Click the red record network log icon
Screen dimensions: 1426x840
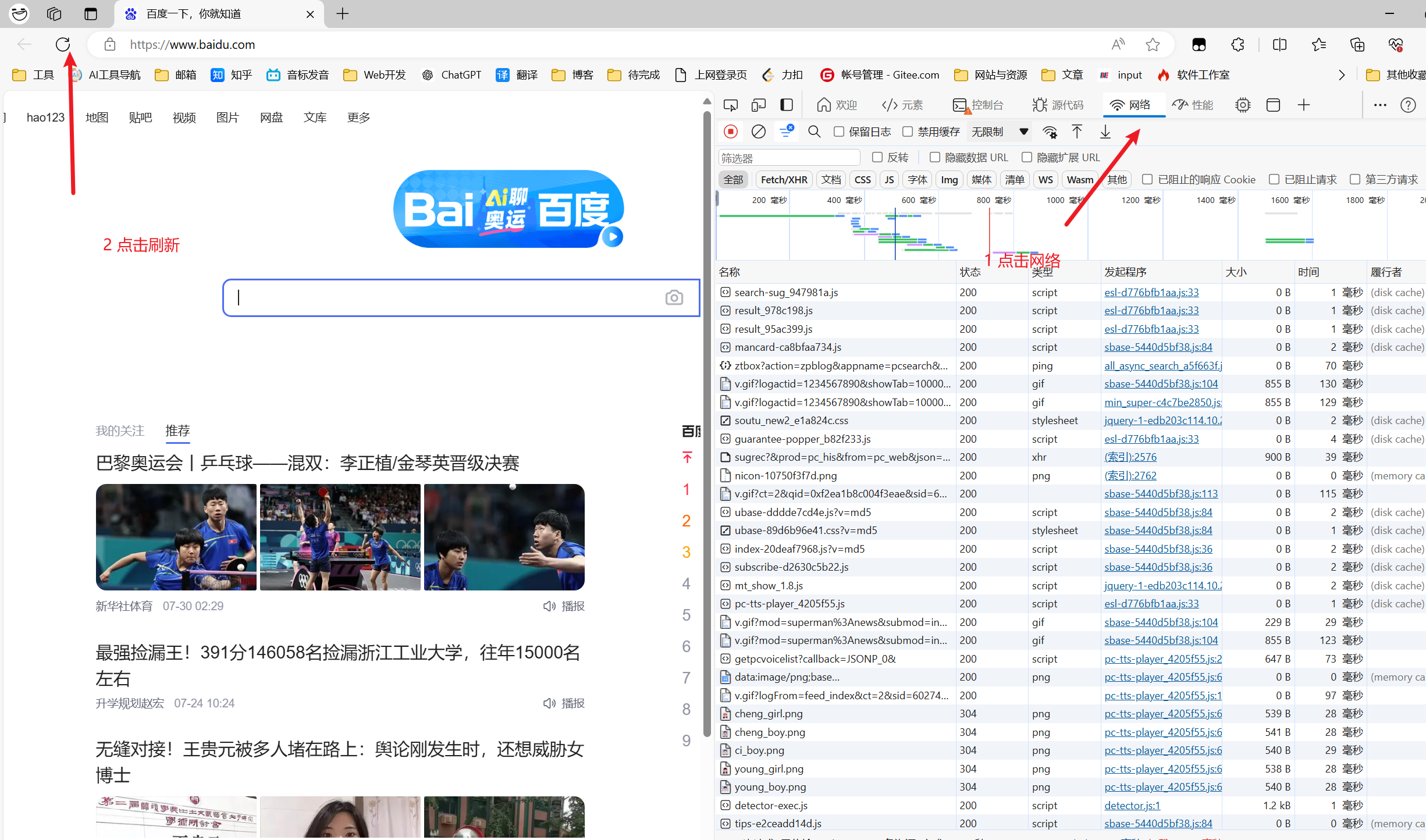731,131
